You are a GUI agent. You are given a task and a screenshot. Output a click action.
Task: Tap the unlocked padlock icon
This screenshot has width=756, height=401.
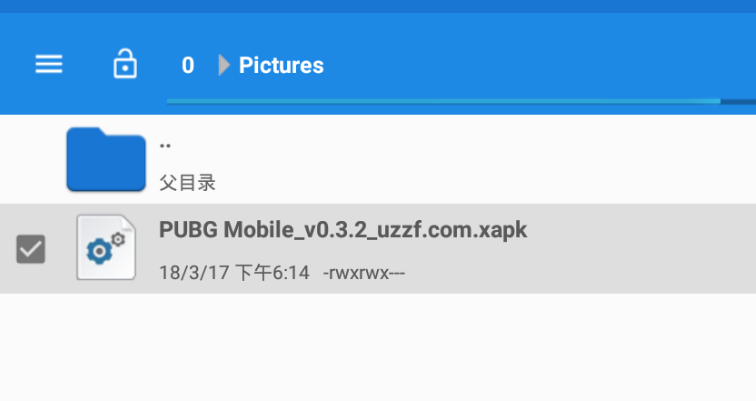[x=125, y=63]
